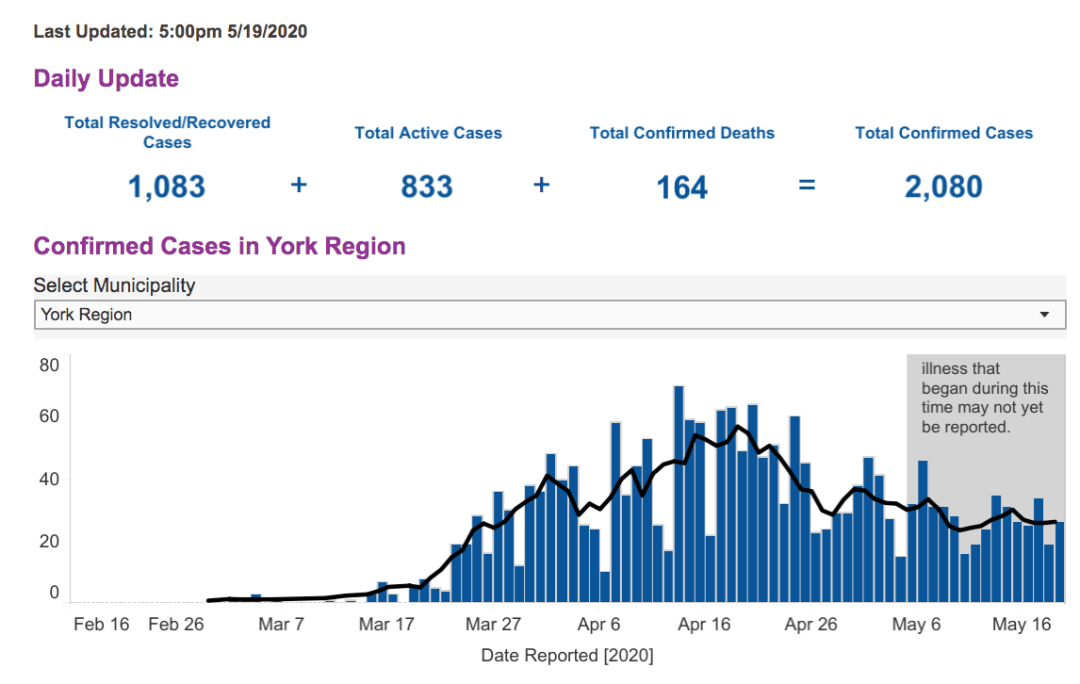The image size is (1080, 684).
Task: Click the Confirmed Cases in York Region heading
Action: coord(220,246)
